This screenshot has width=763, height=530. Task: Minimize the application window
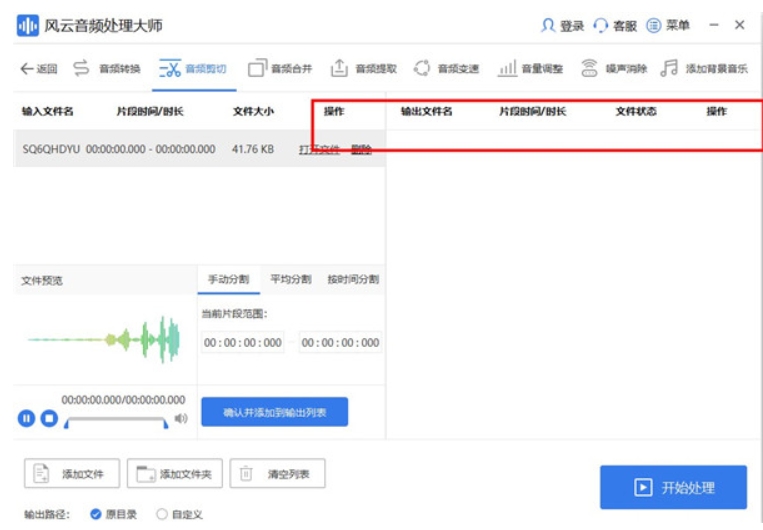coord(714,25)
